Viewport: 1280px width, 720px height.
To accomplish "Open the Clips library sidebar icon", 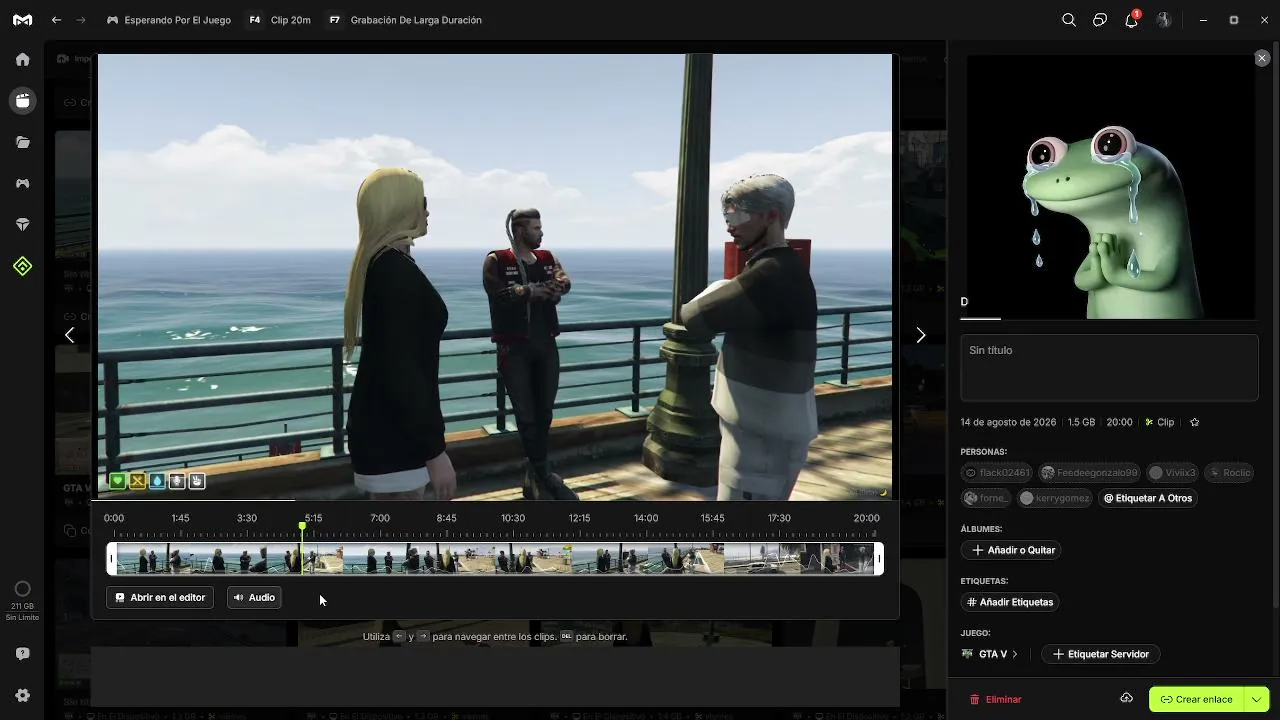I will click(x=23, y=101).
